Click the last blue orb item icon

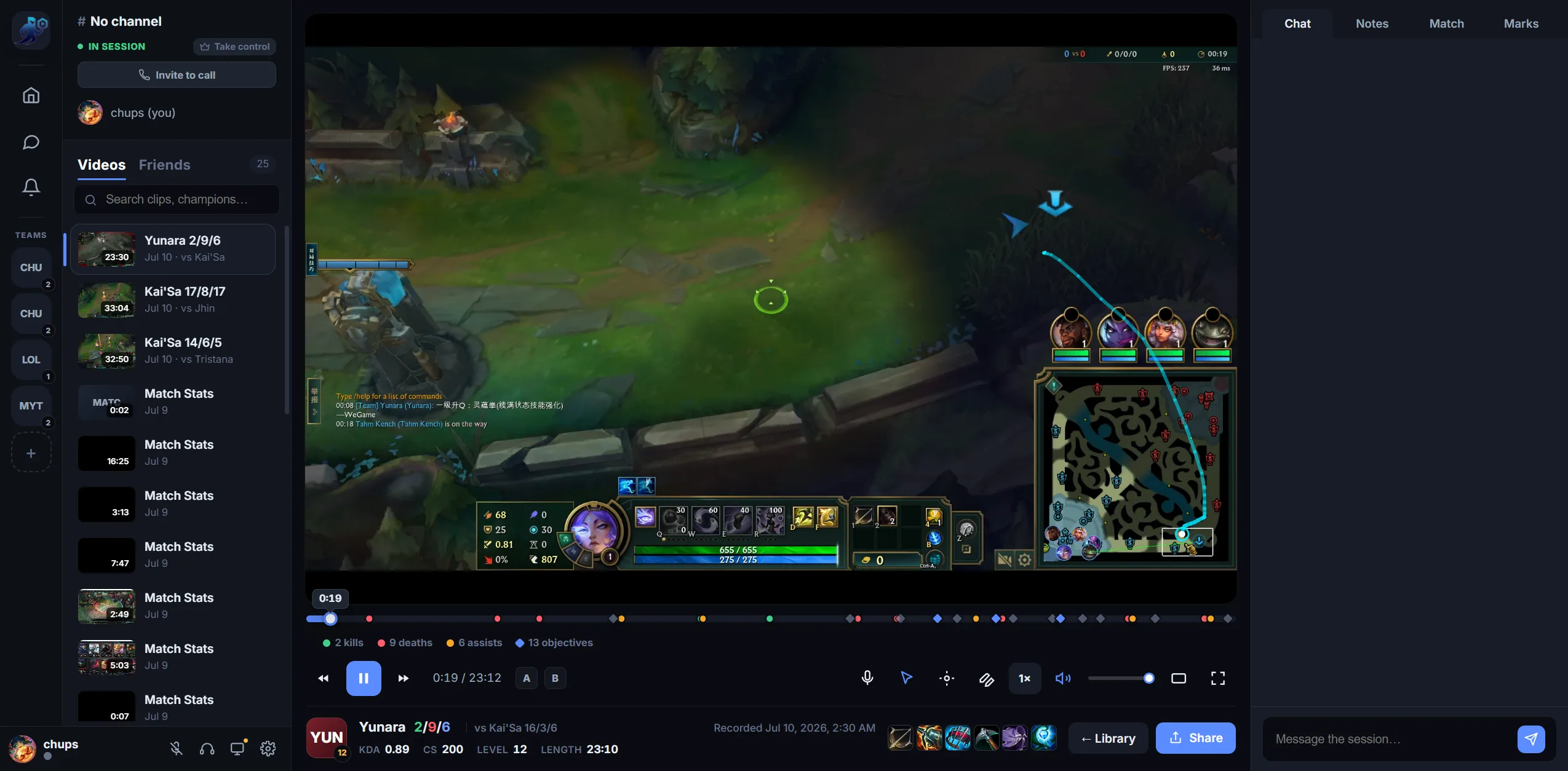1044,738
